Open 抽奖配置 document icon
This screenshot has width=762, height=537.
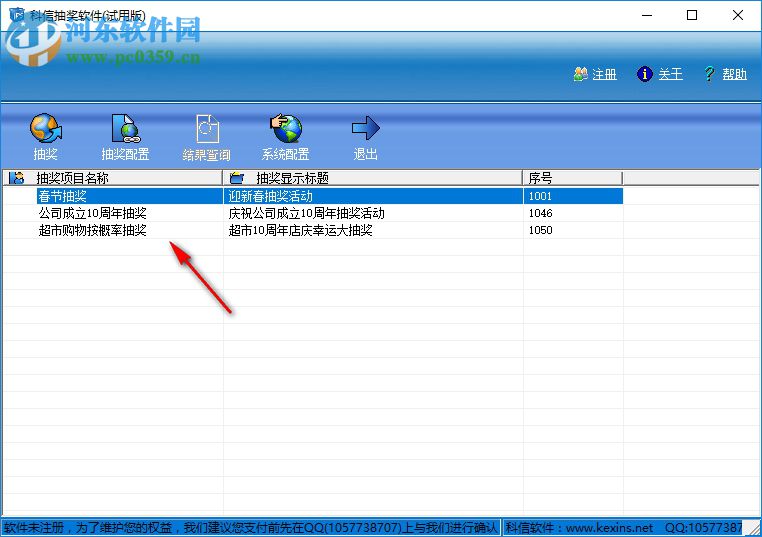[125, 128]
